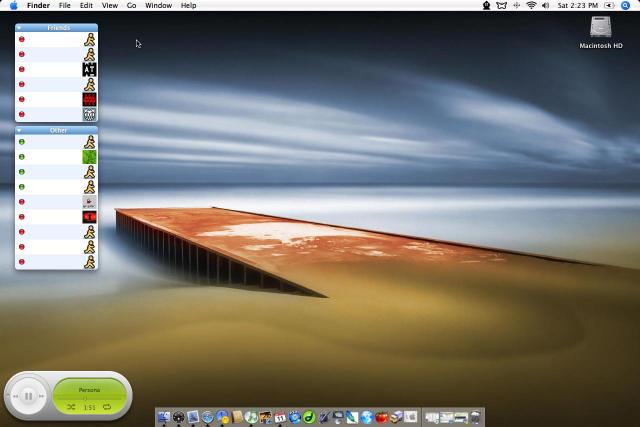Open the Apple menu
This screenshot has width=640, height=427.
pyautogui.click(x=14, y=5)
